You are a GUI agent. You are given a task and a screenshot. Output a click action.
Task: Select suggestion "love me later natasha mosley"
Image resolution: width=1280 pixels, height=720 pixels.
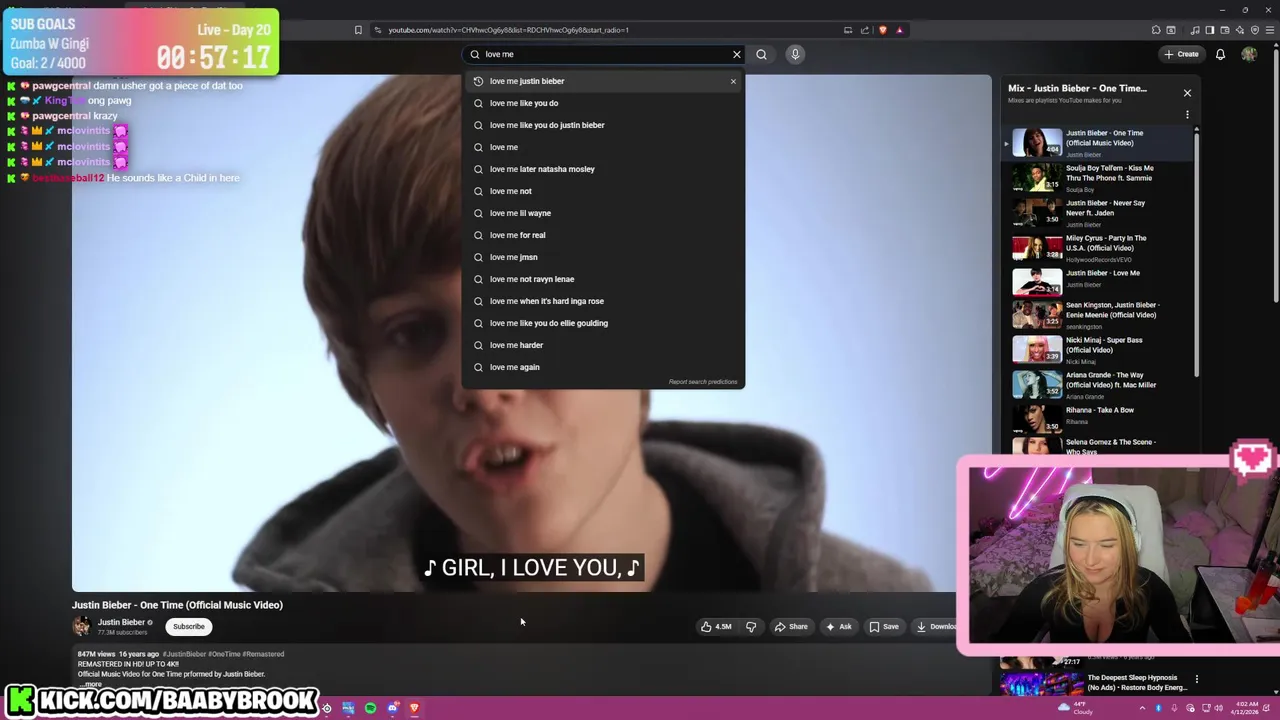(603, 169)
